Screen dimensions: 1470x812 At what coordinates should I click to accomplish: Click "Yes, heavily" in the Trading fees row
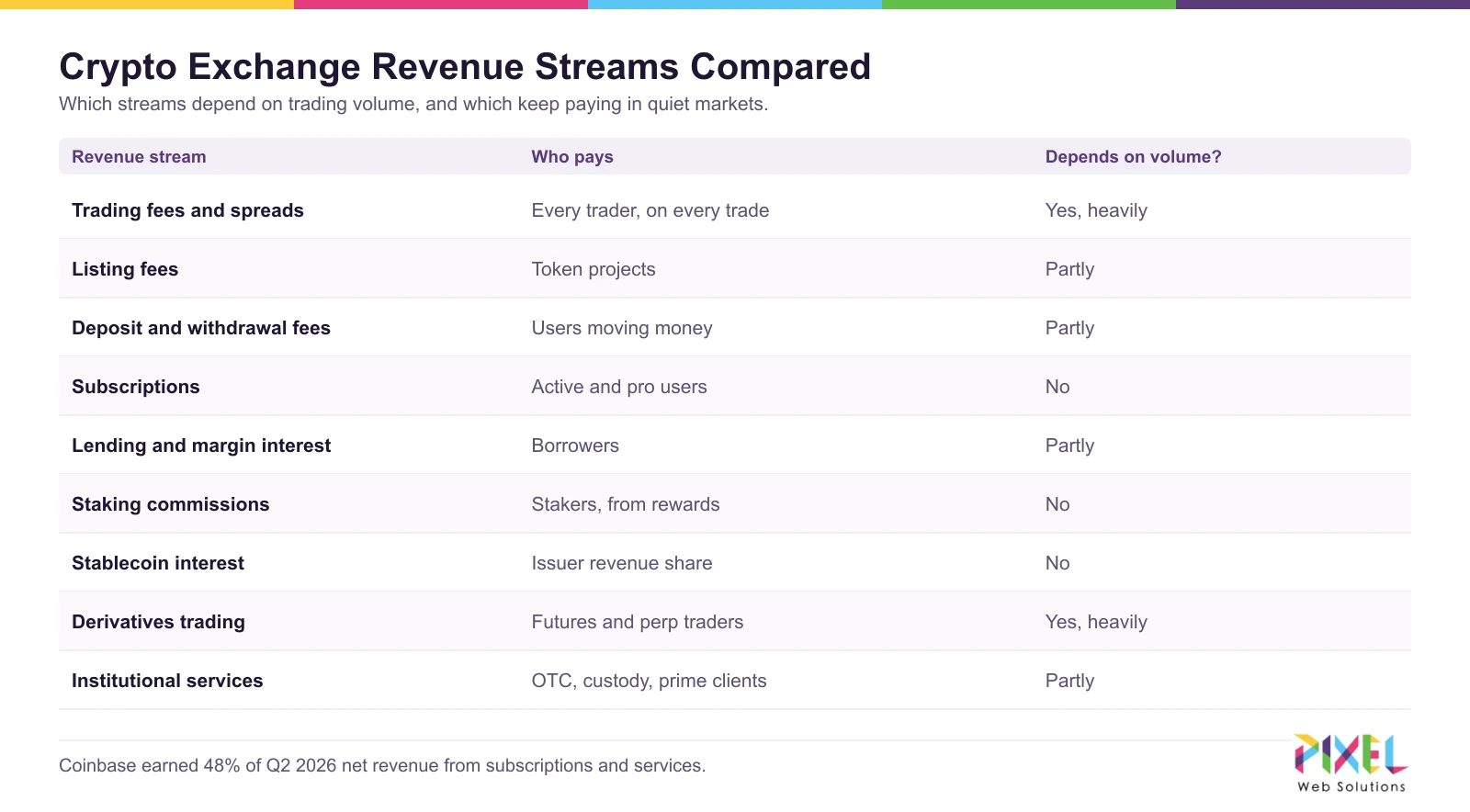[1096, 210]
